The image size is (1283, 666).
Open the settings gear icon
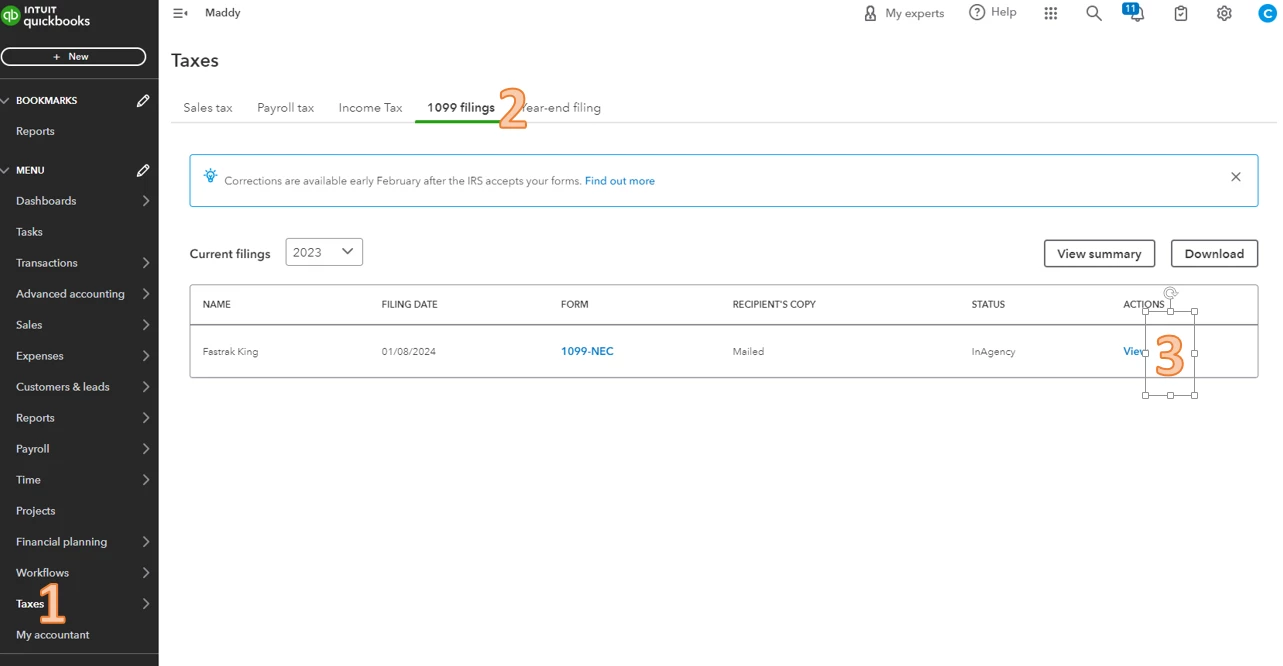point(1224,13)
